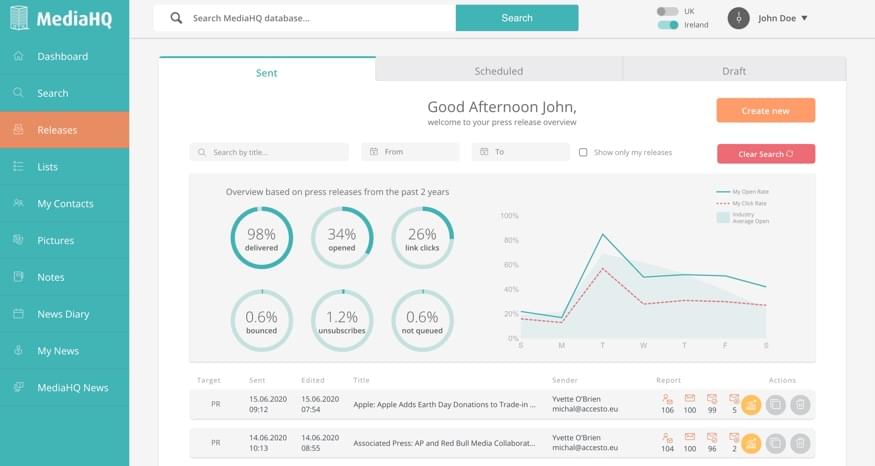Image resolution: width=875 pixels, height=466 pixels.
Task: Switch to the Draft tab
Action: (734, 71)
